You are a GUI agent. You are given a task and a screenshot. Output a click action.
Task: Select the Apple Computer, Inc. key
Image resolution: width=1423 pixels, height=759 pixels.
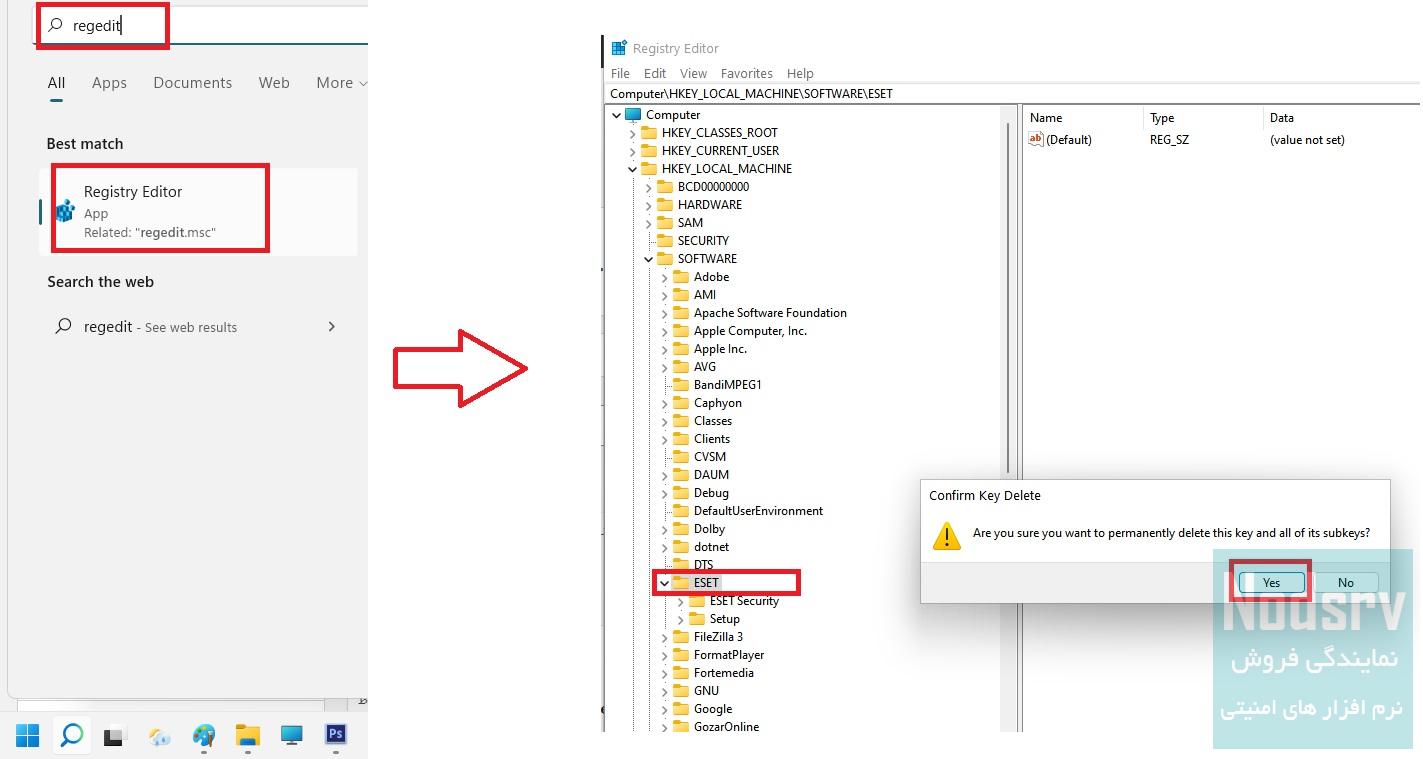[750, 331]
